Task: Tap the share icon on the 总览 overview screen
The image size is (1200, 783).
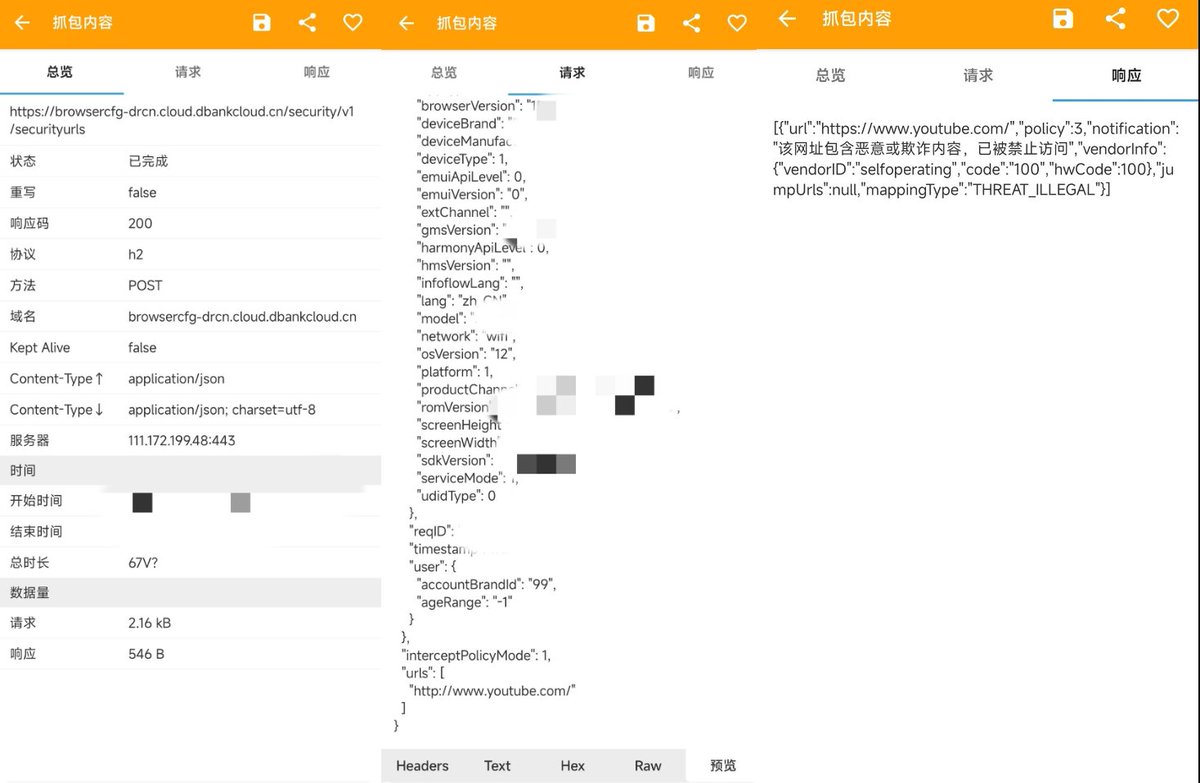Action: point(307,23)
